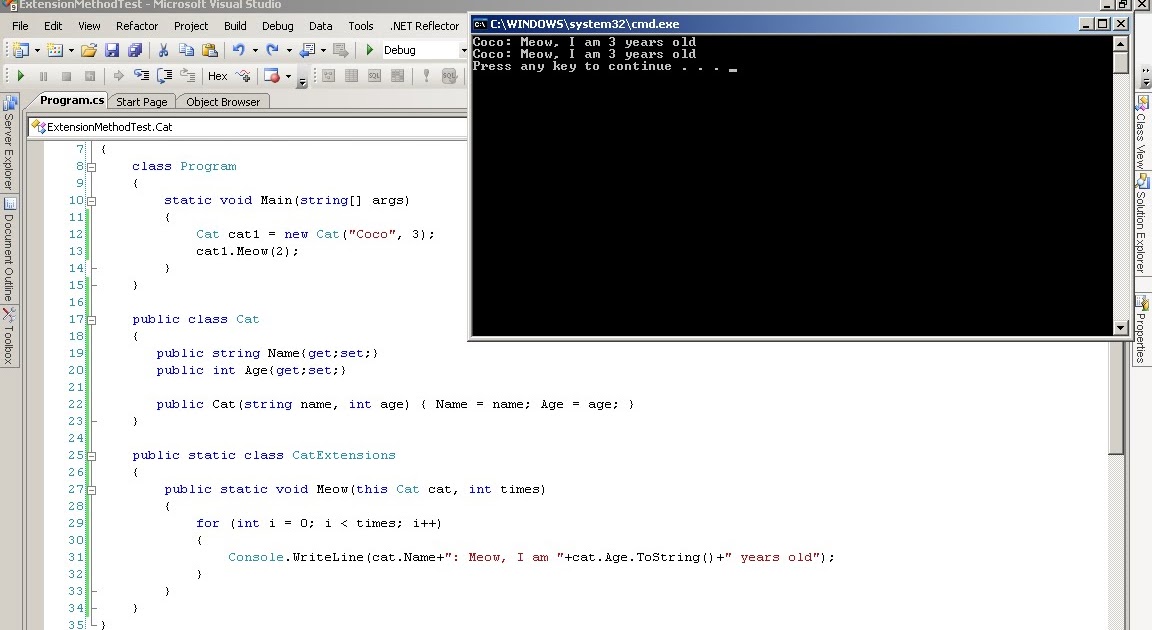Switch to the Start Page tab
Viewport: 1152px width, 630px height.
click(142, 101)
